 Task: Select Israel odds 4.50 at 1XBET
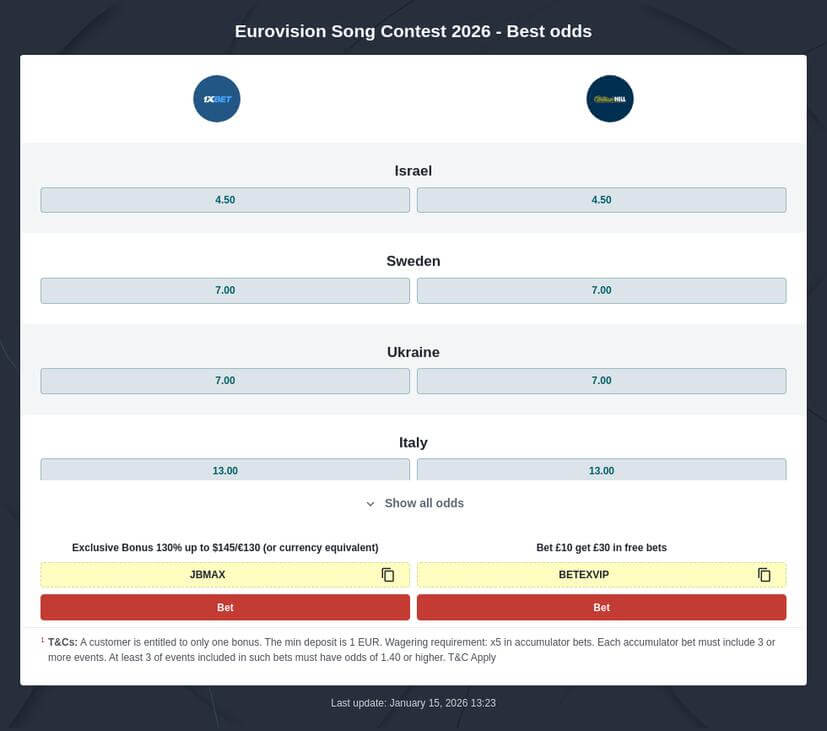coord(224,199)
